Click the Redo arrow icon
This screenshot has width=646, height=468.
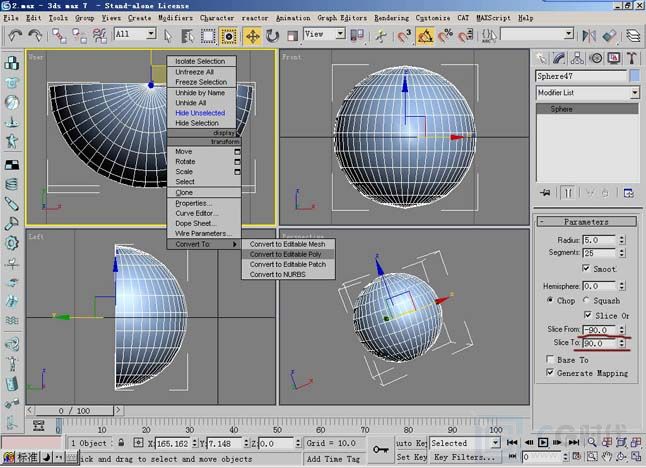coord(35,36)
